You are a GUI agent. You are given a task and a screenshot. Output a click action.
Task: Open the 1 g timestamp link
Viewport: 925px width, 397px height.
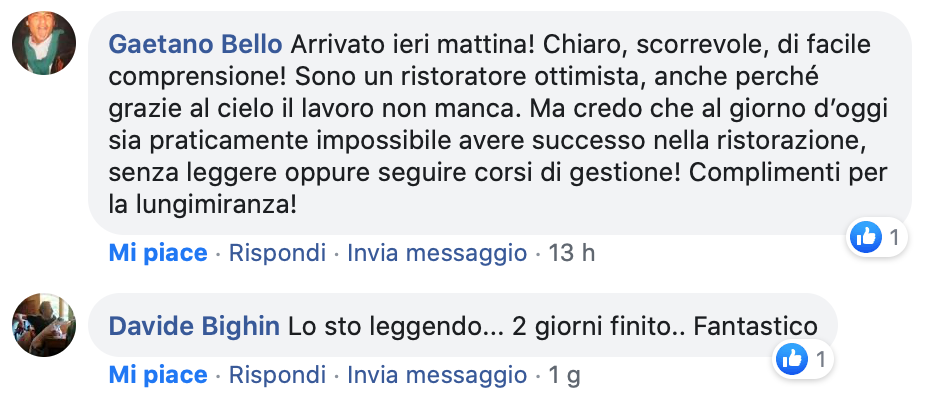coord(565,375)
